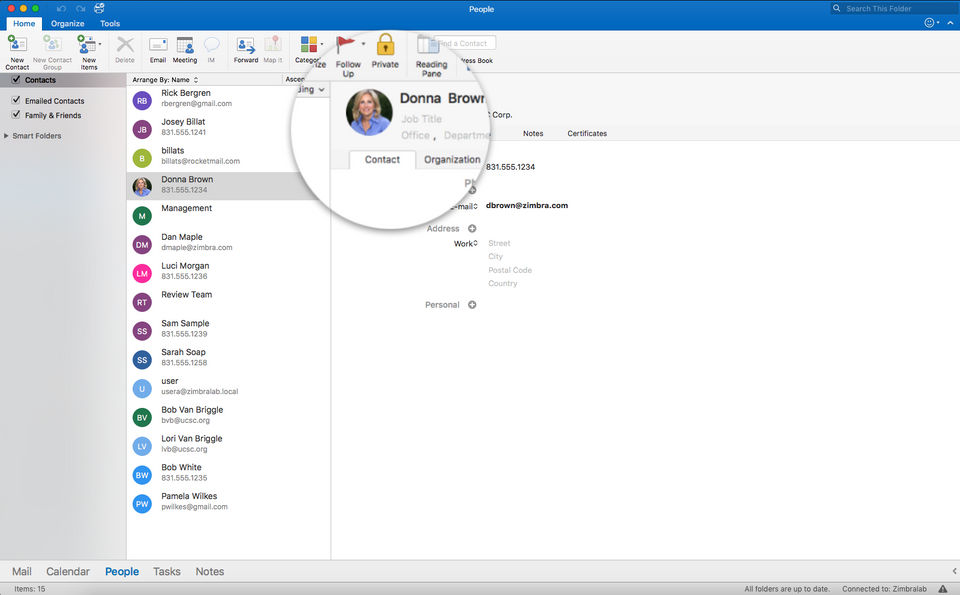Select the Dan Maple contact
The width and height of the screenshot is (960, 595).
[228, 244]
